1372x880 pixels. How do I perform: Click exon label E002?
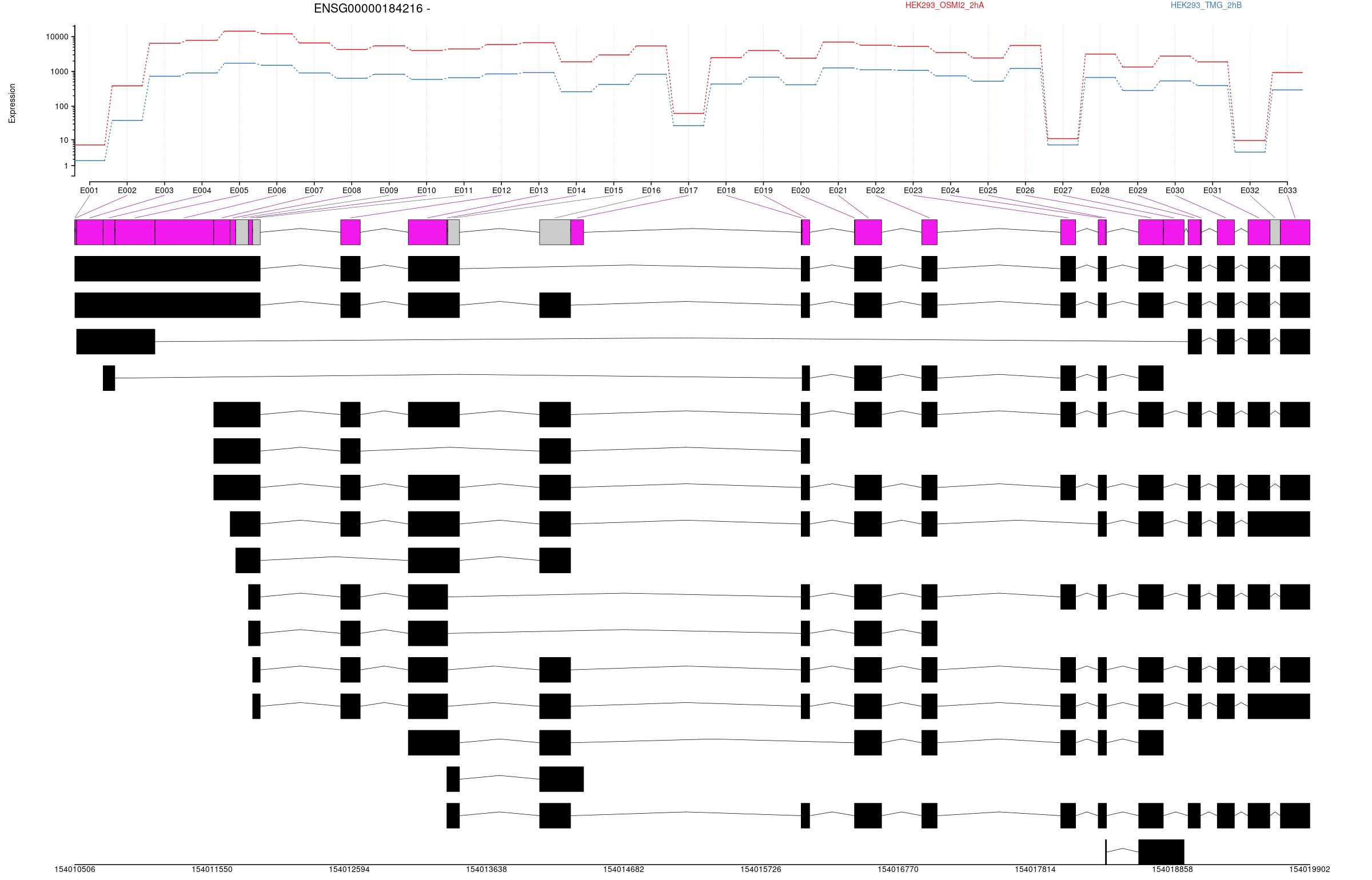pos(127,190)
